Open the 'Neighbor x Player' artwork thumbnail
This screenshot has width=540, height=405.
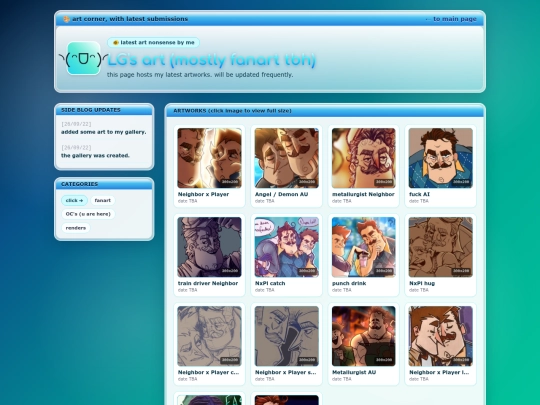(x=209, y=158)
